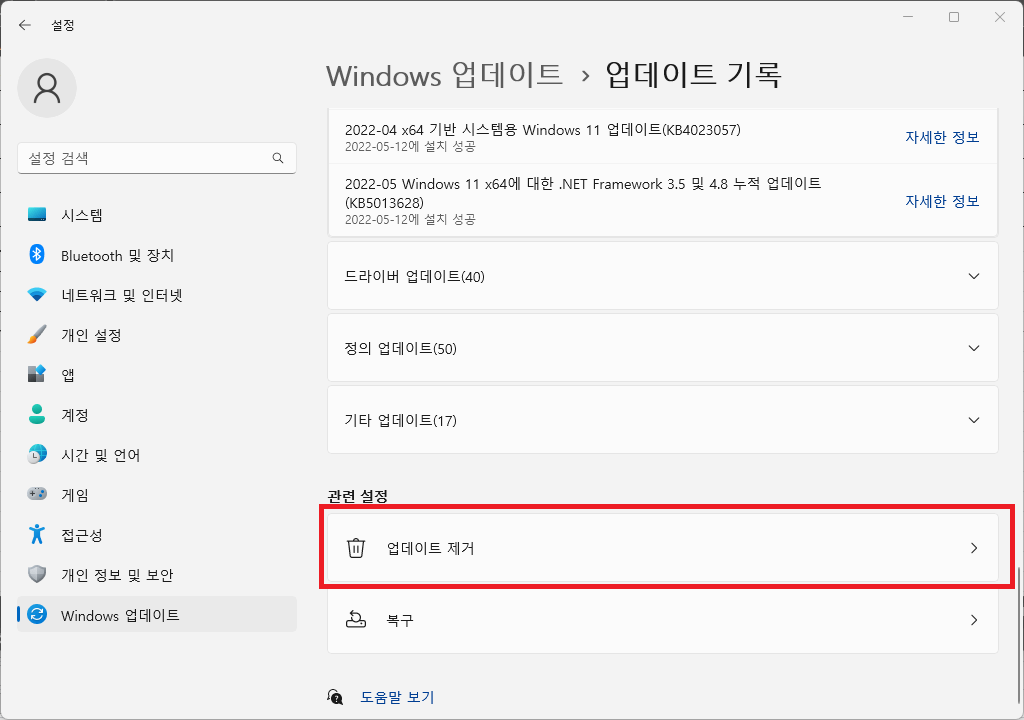
Task: Click the 설정 검색 input field
Action: [145, 158]
